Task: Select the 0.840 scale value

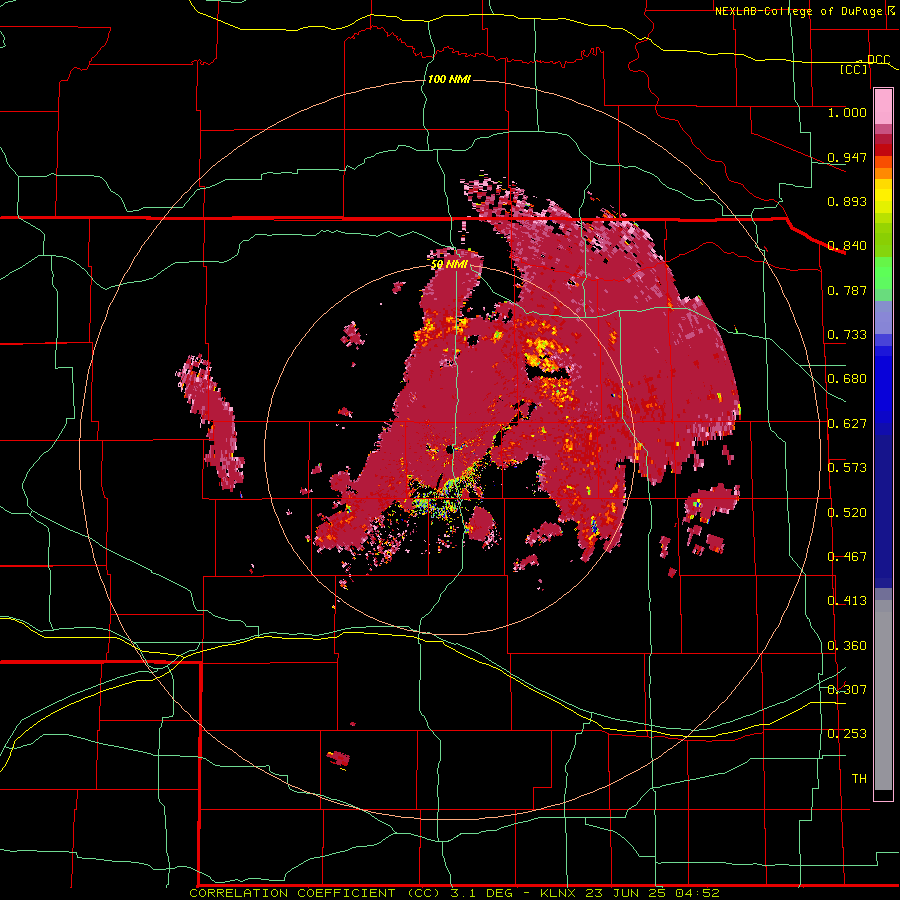Action: coord(847,246)
